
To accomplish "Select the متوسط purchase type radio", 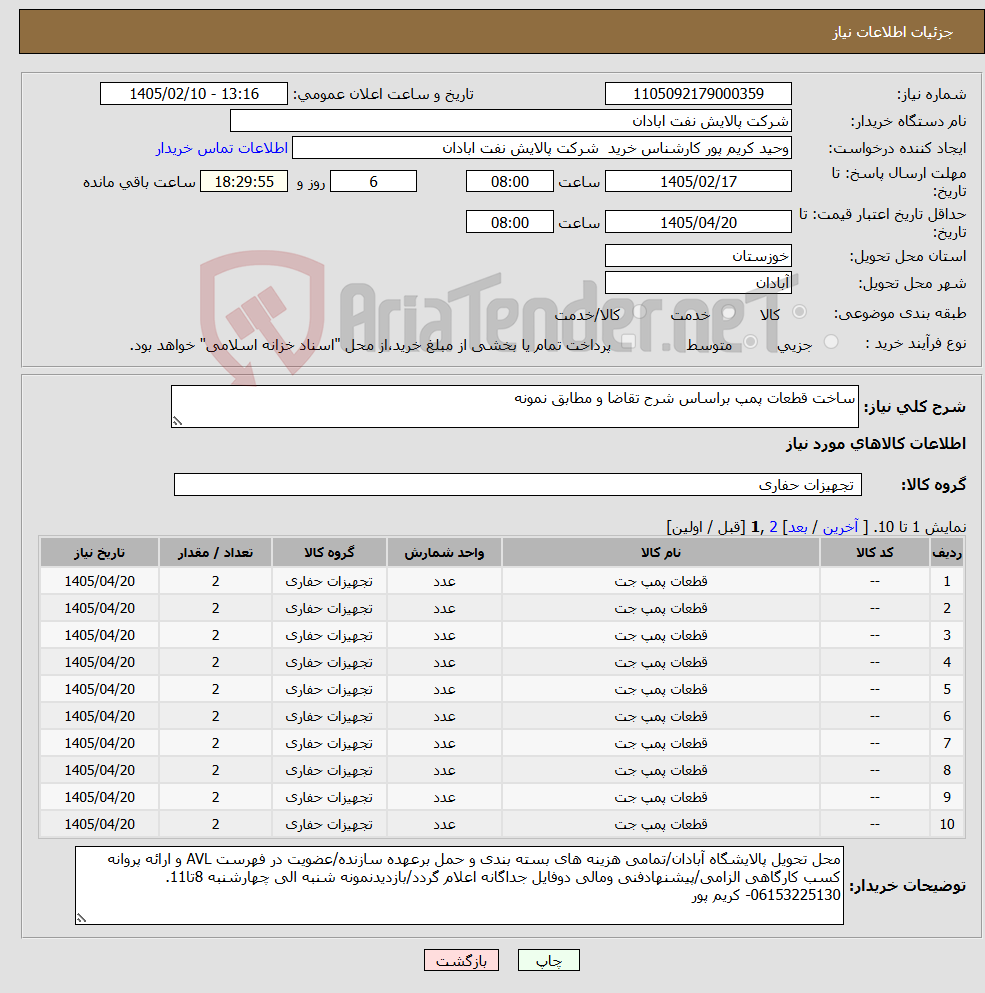I will (x=751, y=342).
